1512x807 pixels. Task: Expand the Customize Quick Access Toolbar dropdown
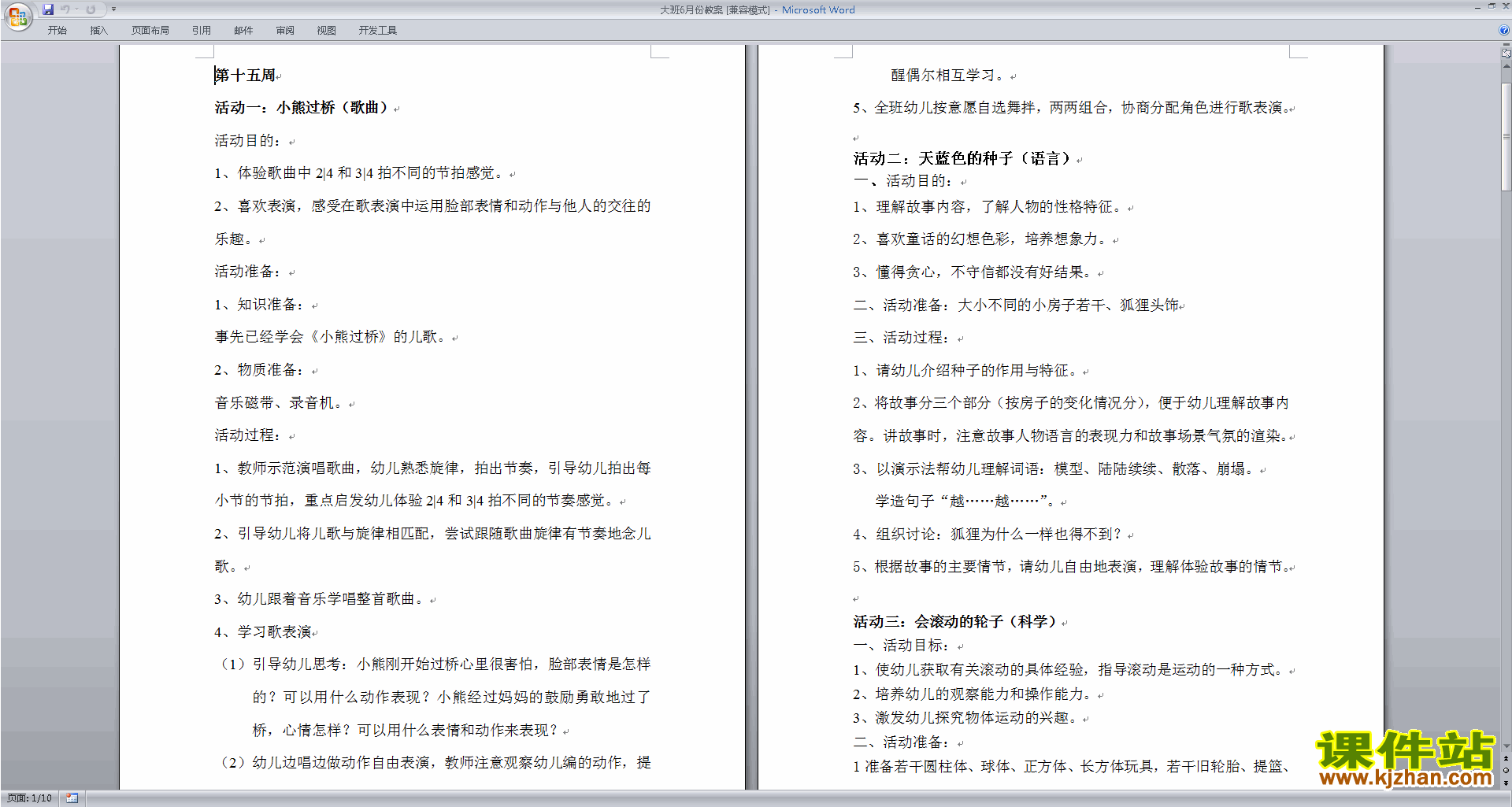point(113,9)
